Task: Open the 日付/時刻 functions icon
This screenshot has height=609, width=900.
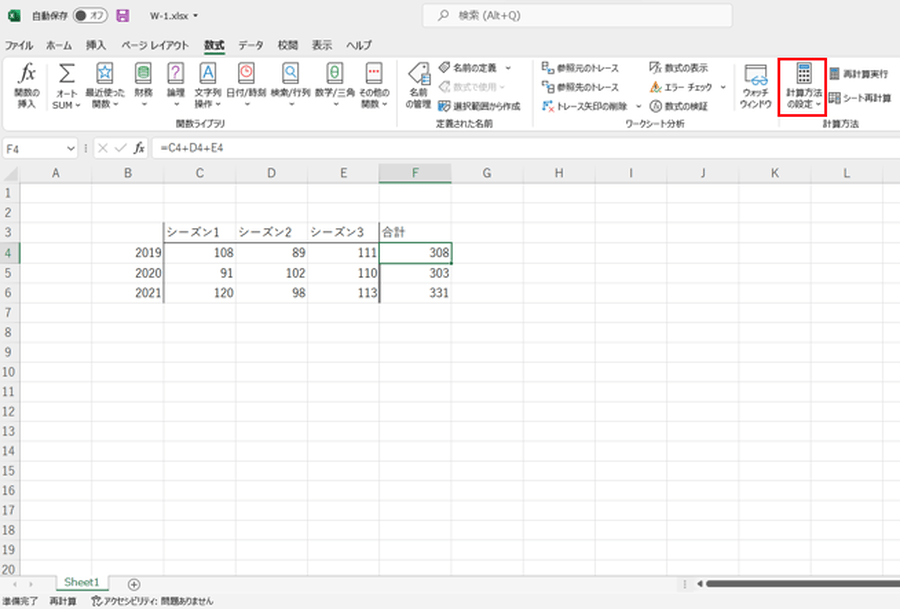Action: click(x=245, y=75)
